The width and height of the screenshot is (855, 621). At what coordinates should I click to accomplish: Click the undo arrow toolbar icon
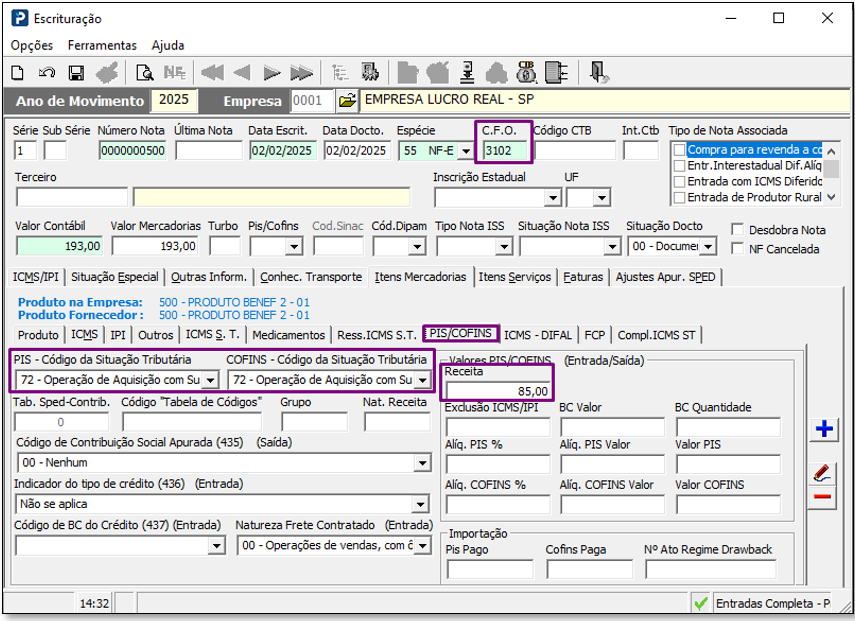tap(46, 72)
